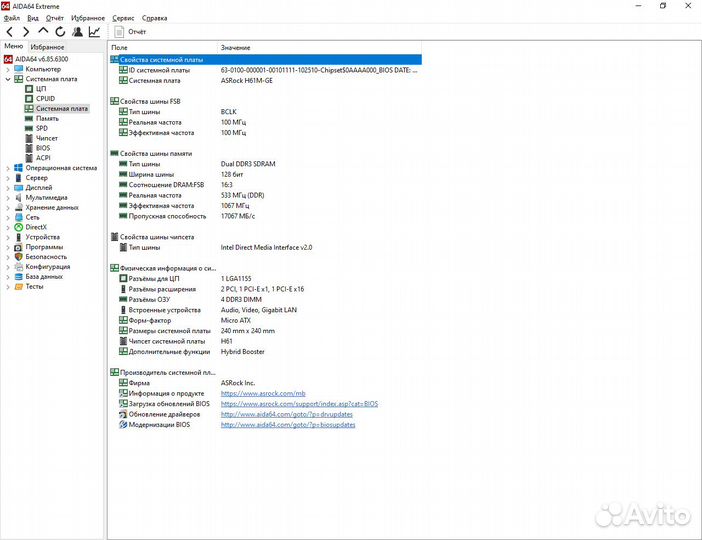Image resolution: width=702 pixels, height=540 pixels.
Task: Expand the Дисплей tree node
Action: [8, 188]
